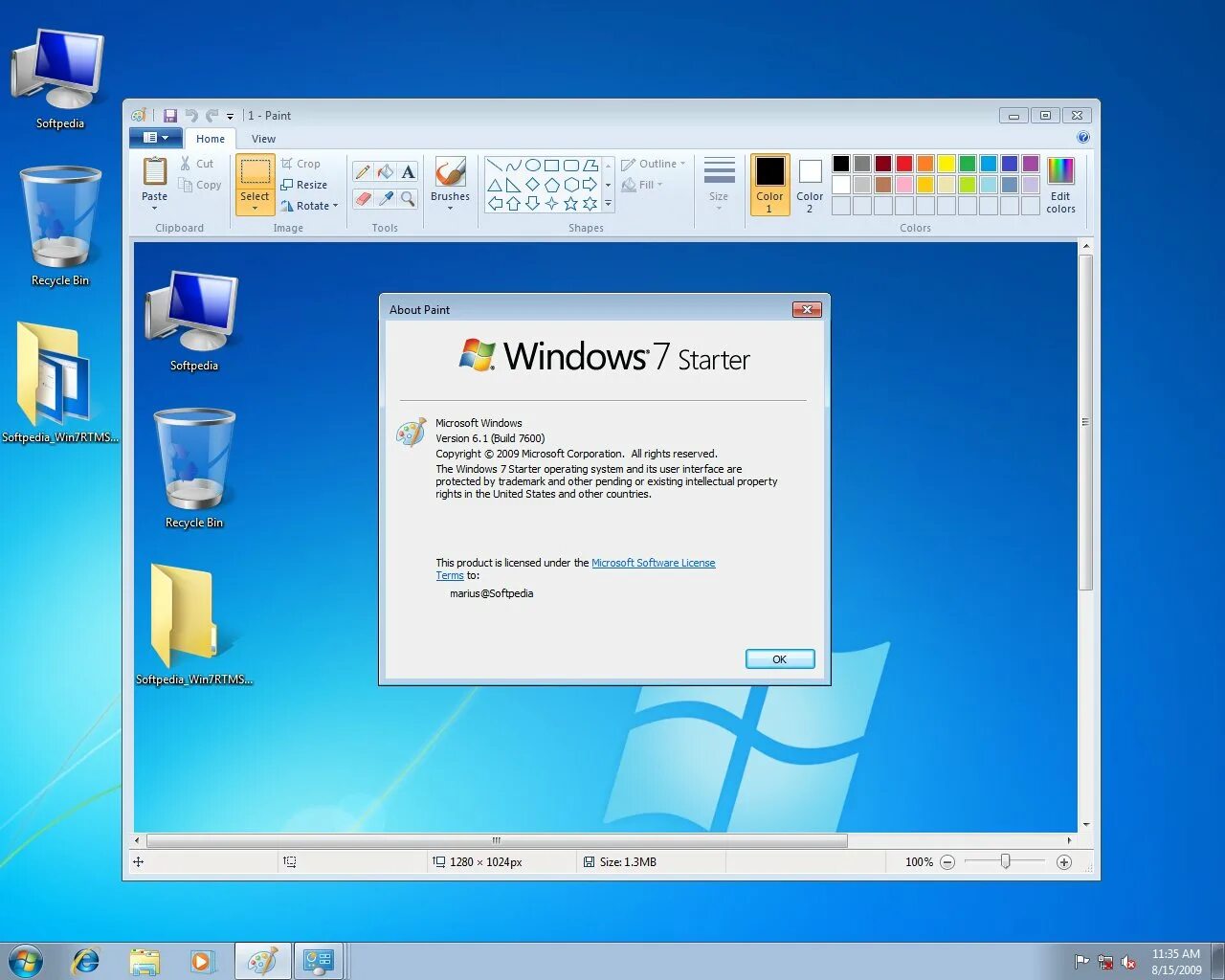
Task: Select the Rounded rectangle shape
Action: pos(571,166)
